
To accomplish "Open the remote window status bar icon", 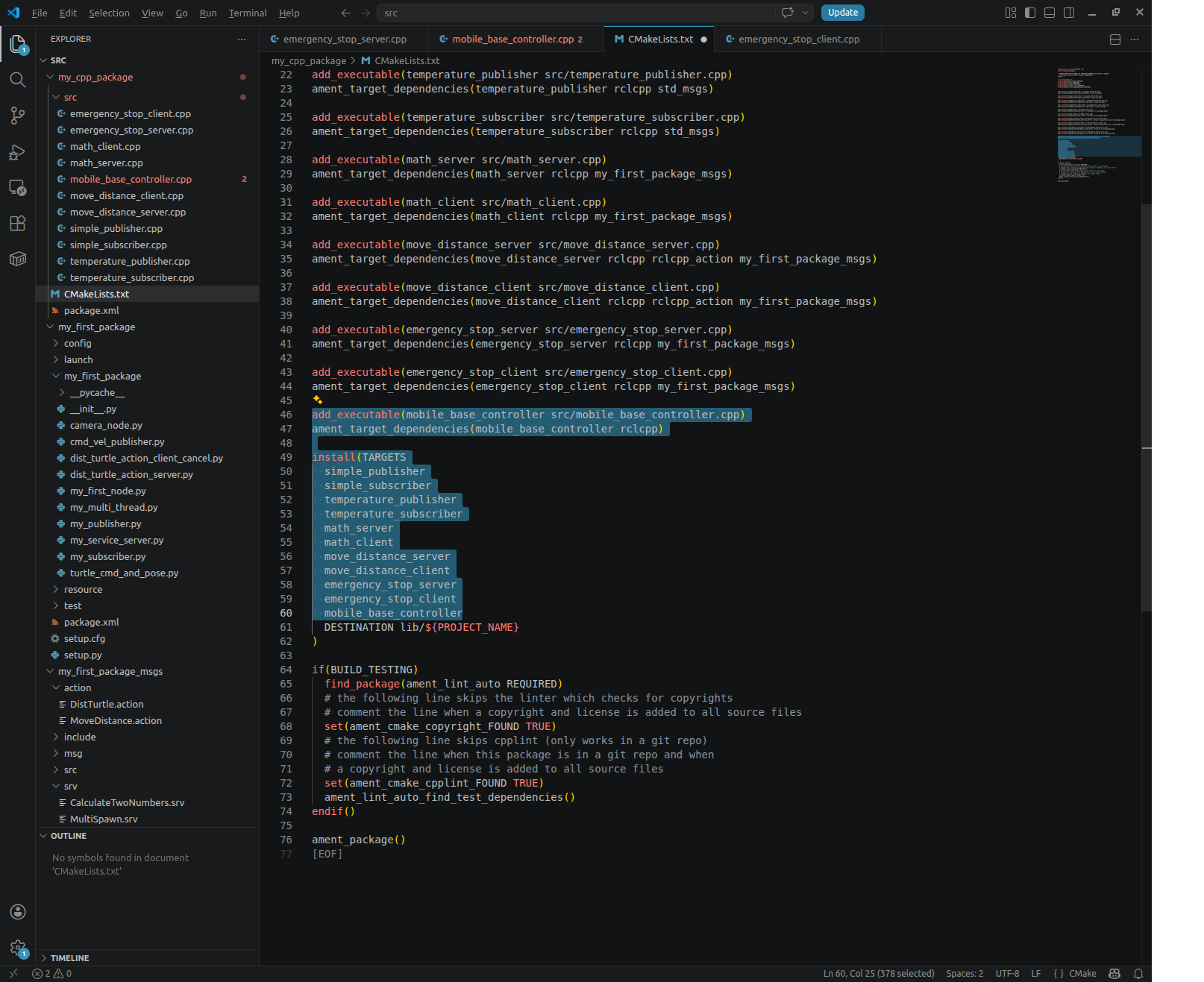I will click(x=13, y=973).
